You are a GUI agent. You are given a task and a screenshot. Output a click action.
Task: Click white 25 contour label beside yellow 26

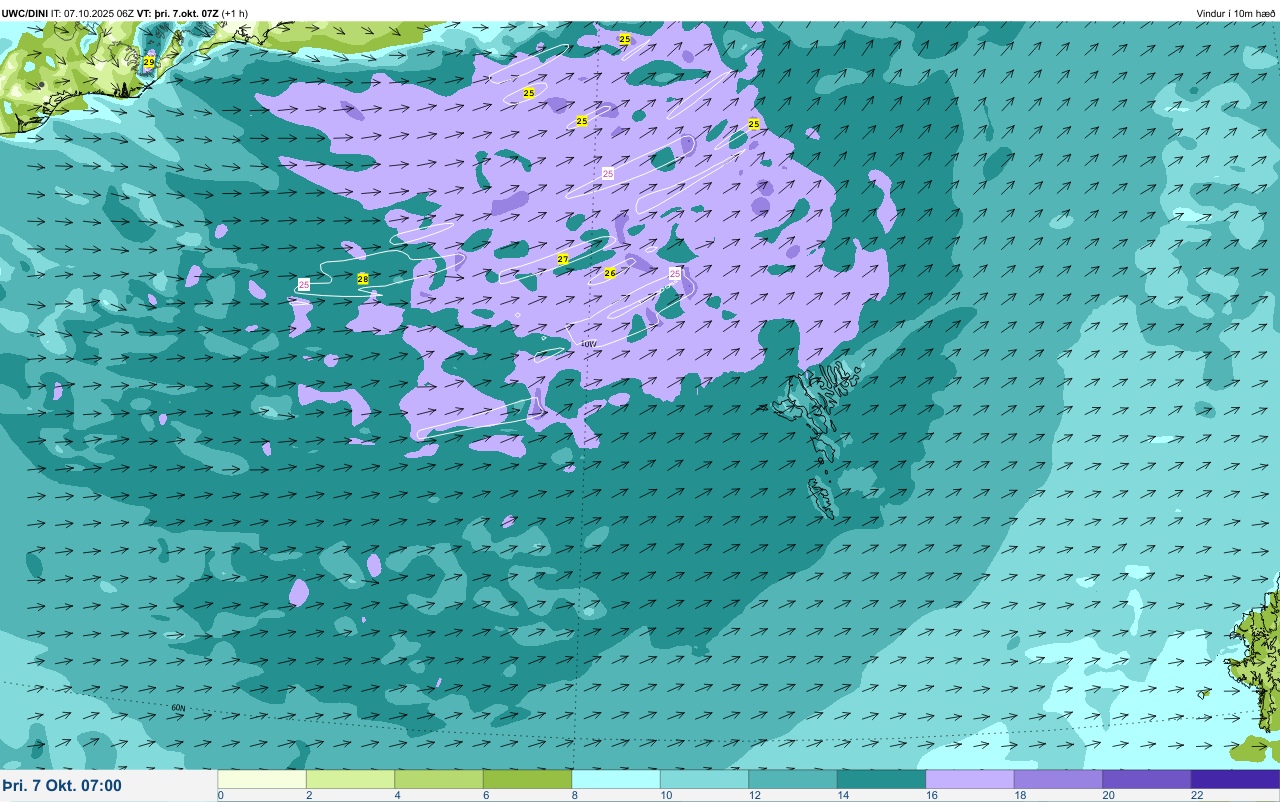(x=675, y=273)
